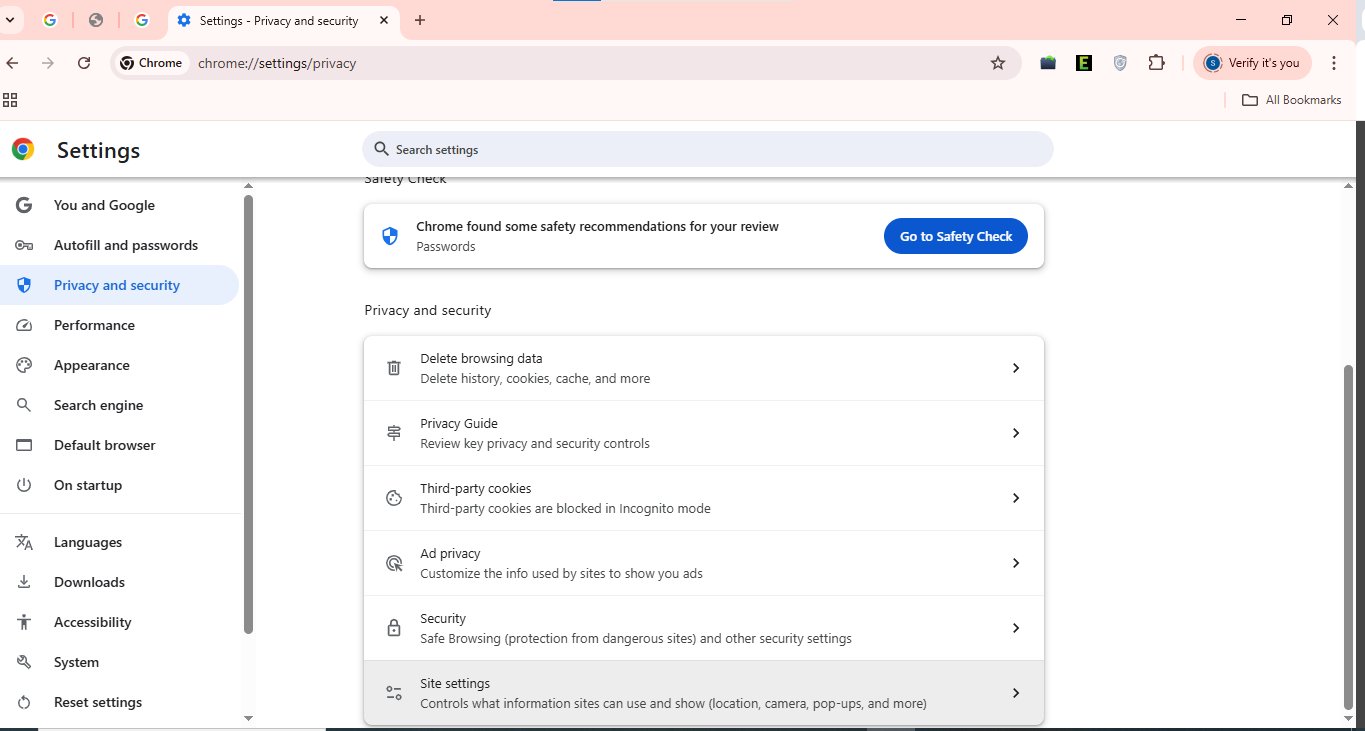The image size is (1365, 731).
Task: Click the sidebar scrollbar thumb
Action: [248, 414]
